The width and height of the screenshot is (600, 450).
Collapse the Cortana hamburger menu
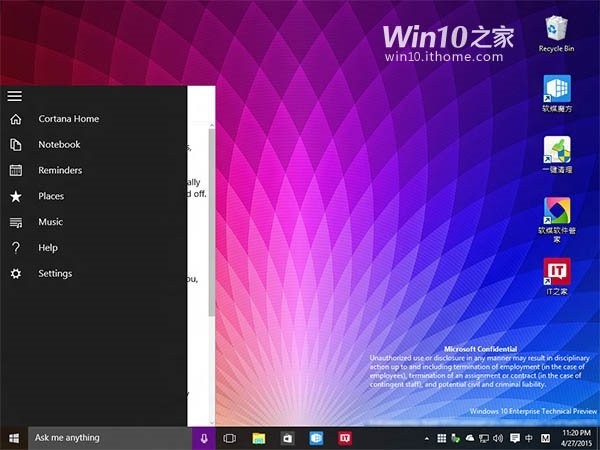[14, 96]
